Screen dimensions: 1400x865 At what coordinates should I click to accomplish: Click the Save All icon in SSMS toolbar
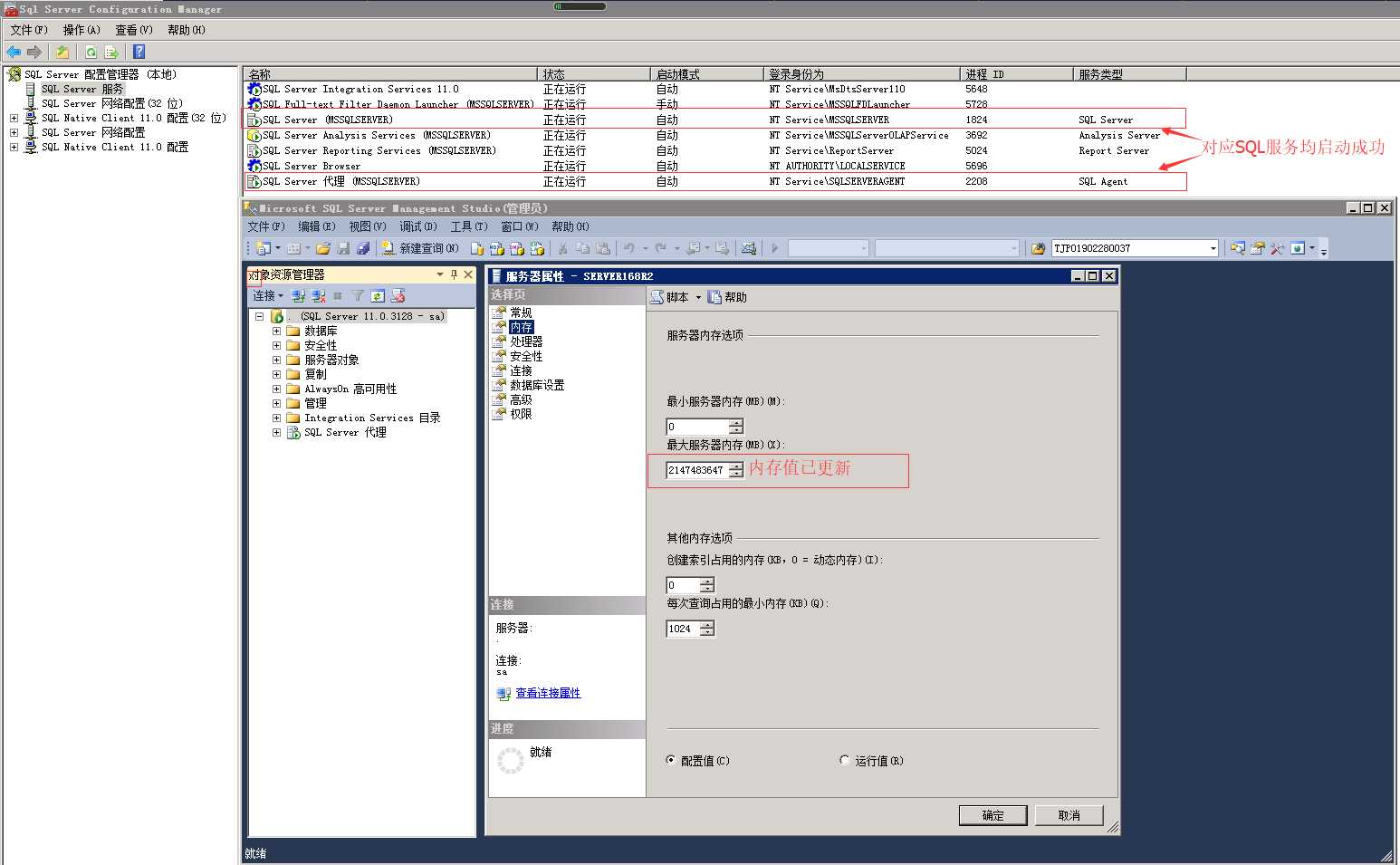(x=363, y=248)
